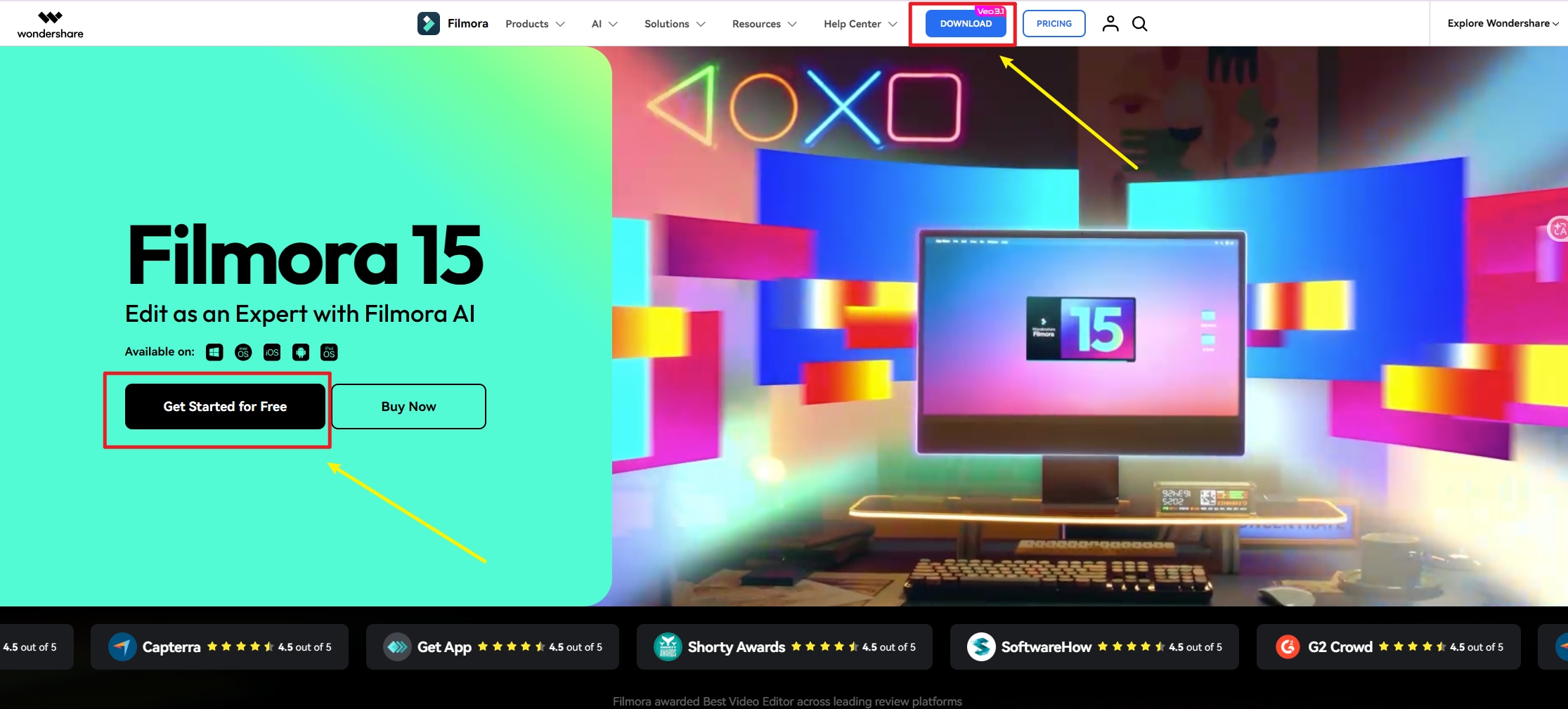Click the Get Started for Free button

[224, 406]
